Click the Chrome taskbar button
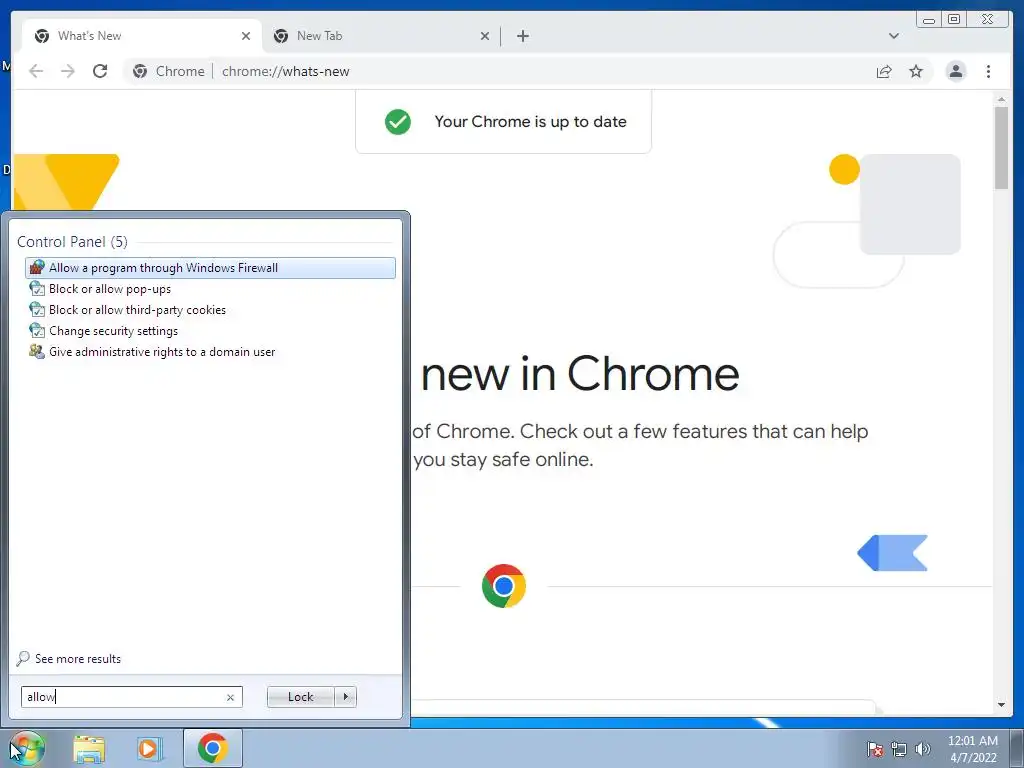Screen dimensions: 1024x768 coord(212,748)
